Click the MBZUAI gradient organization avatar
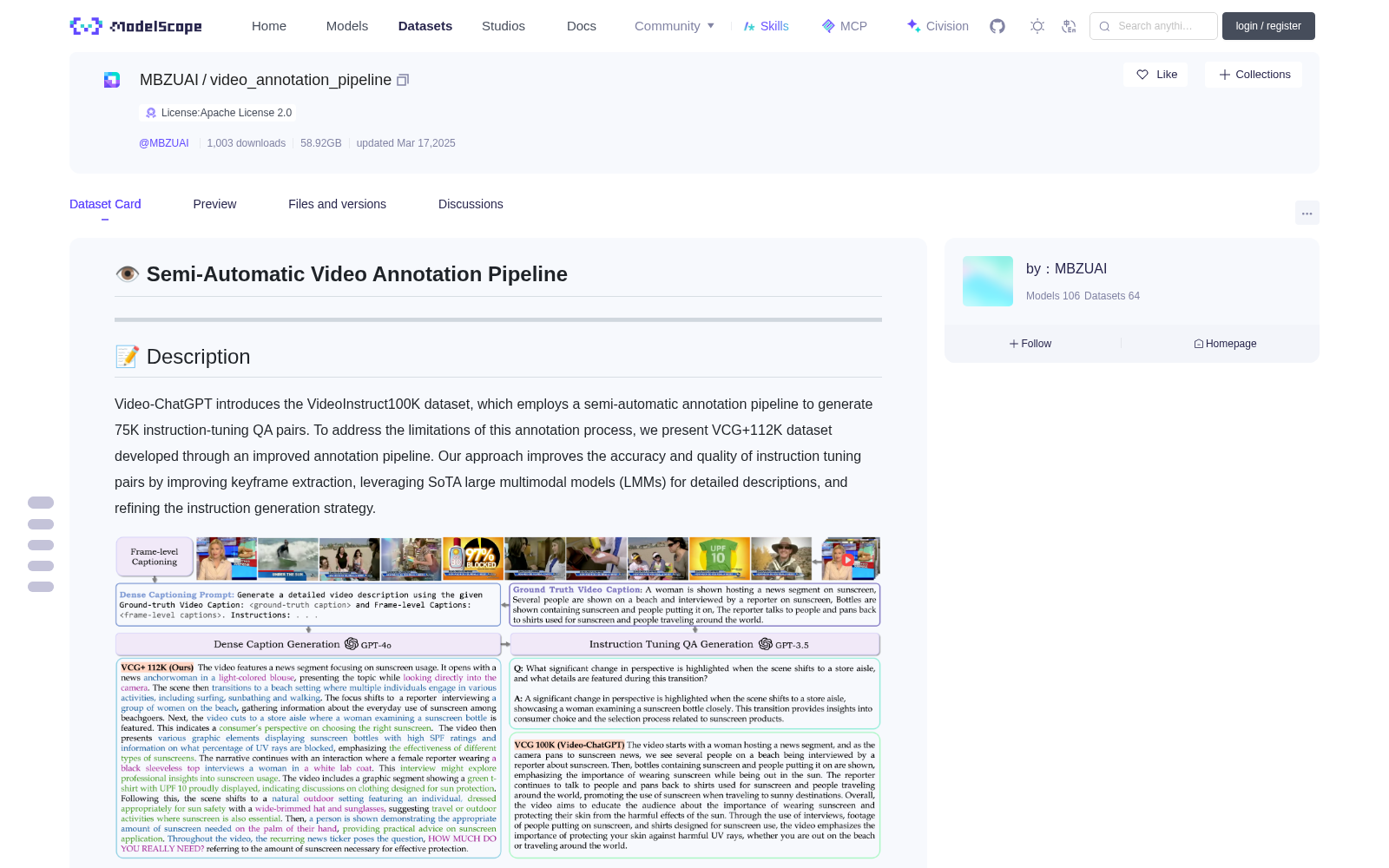The width and height of the screenshot is (1389, 868). click(x=988, y=281)
